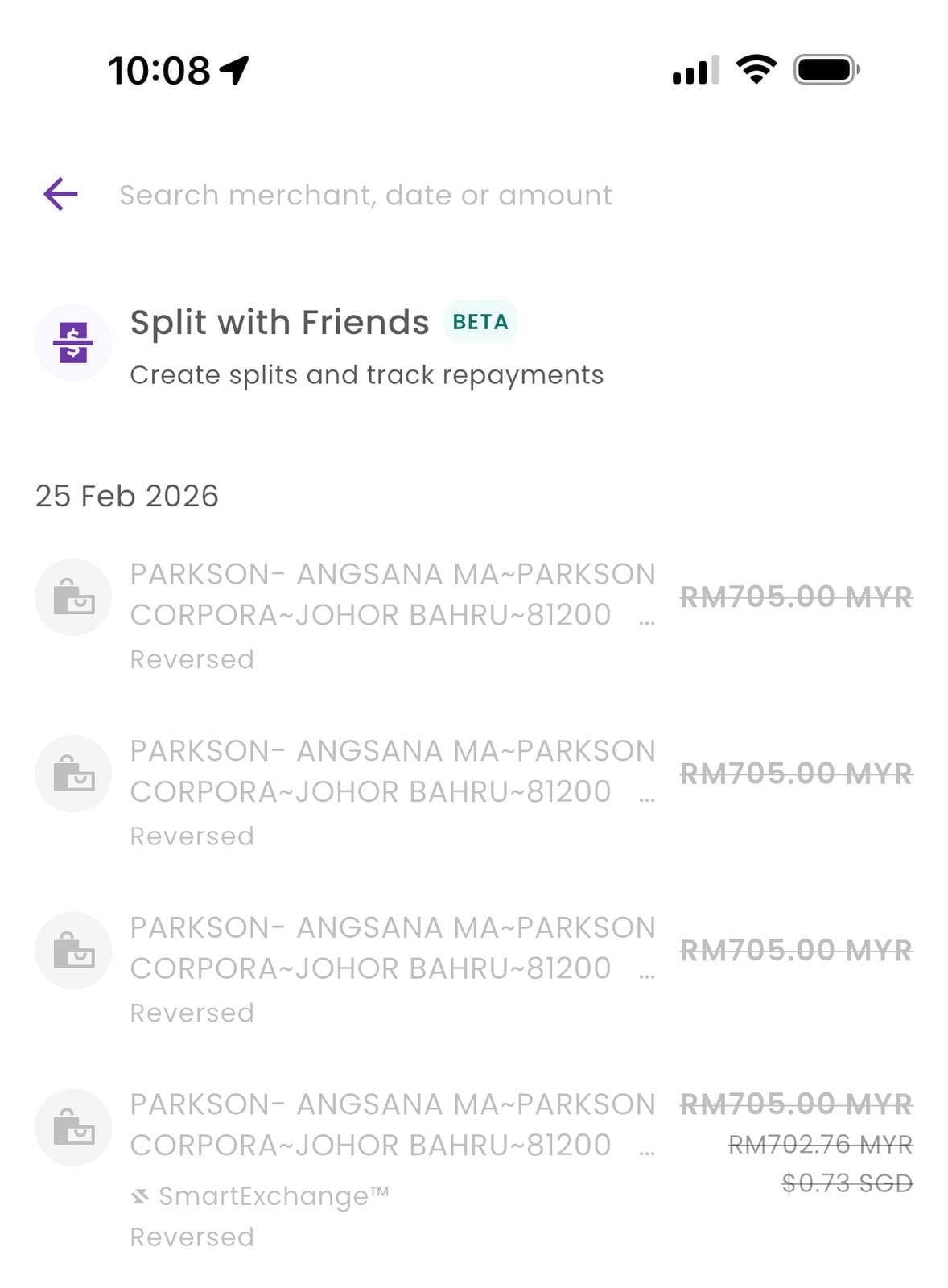
Task: Tap the shopping bag icon of fourth Parkson transaction
Action: point(73,1127)
